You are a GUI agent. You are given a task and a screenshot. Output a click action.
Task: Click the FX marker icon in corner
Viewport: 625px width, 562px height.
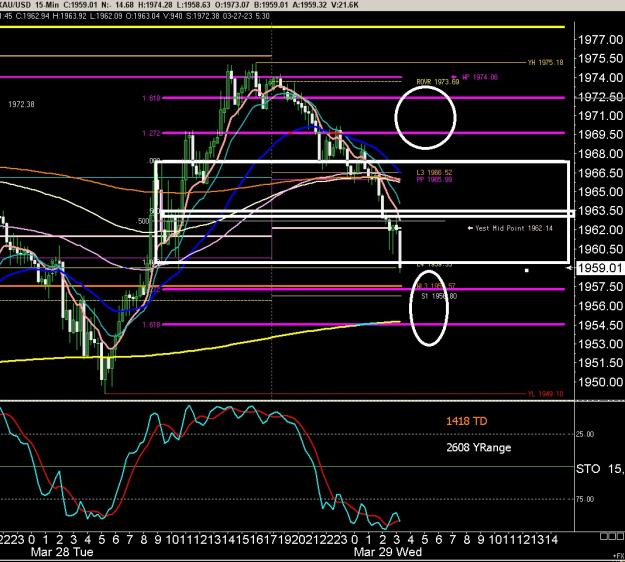(619, 555)
